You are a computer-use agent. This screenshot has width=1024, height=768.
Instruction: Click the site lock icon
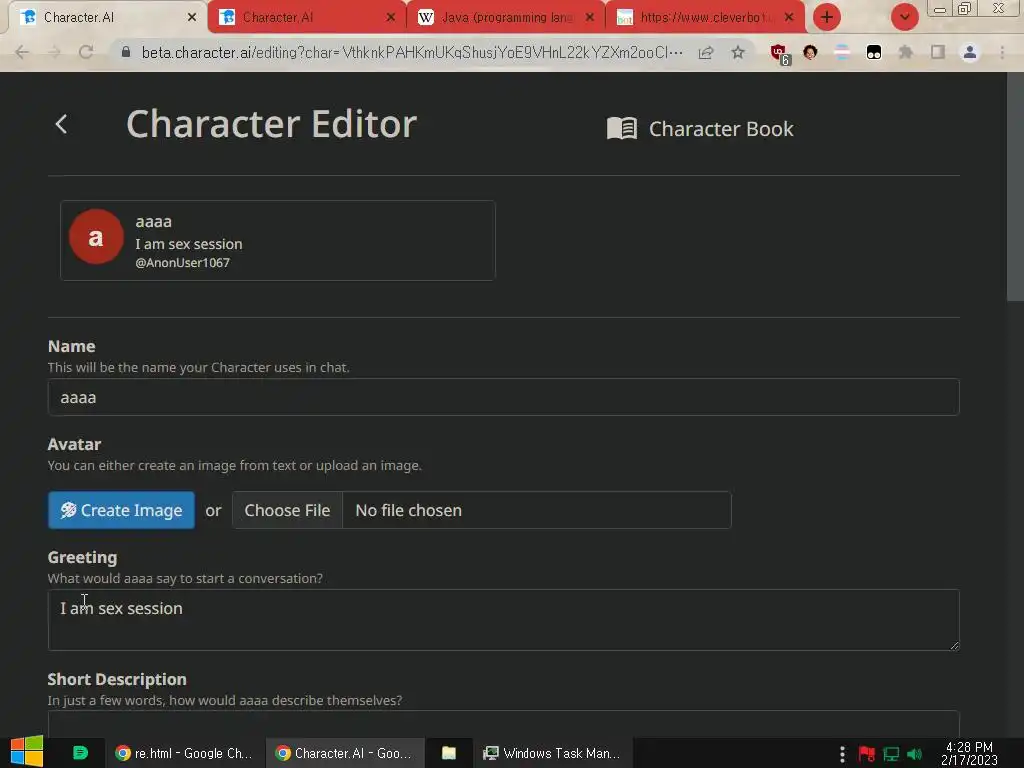point(126,52)
